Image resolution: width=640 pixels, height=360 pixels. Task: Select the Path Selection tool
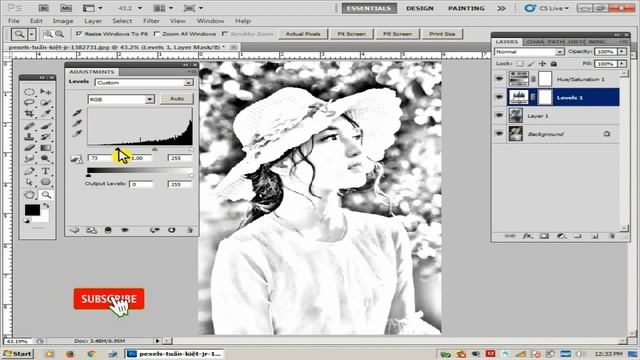tap(29, 182)
